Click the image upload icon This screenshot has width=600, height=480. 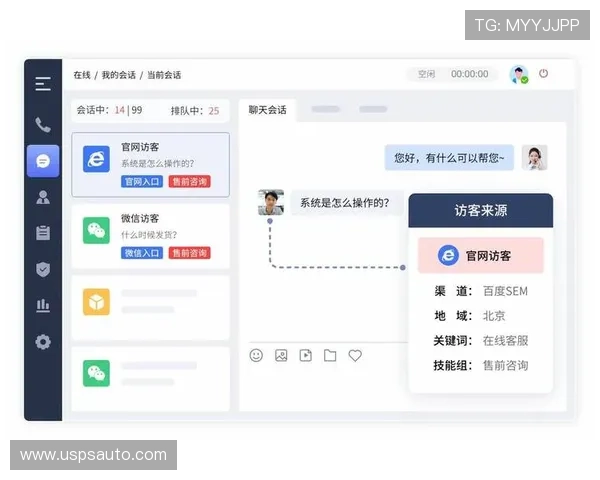[x=281, y=356]
